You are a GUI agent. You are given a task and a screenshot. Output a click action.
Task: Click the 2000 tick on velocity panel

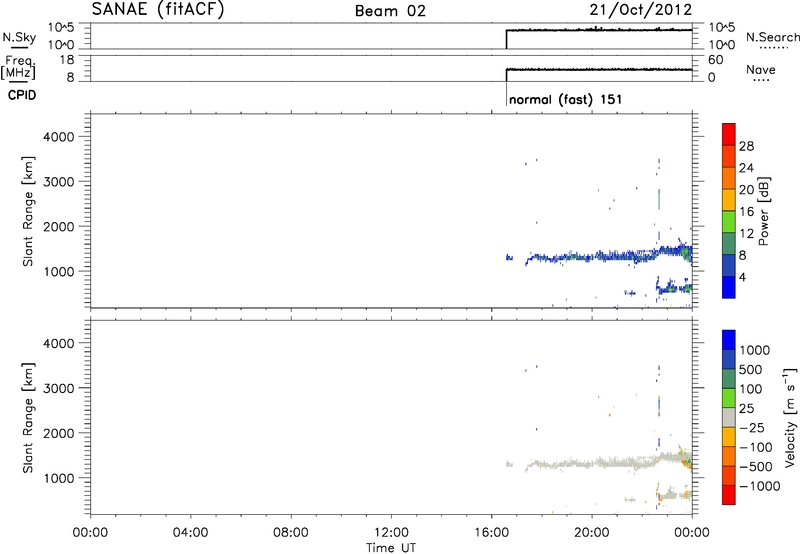58,433
